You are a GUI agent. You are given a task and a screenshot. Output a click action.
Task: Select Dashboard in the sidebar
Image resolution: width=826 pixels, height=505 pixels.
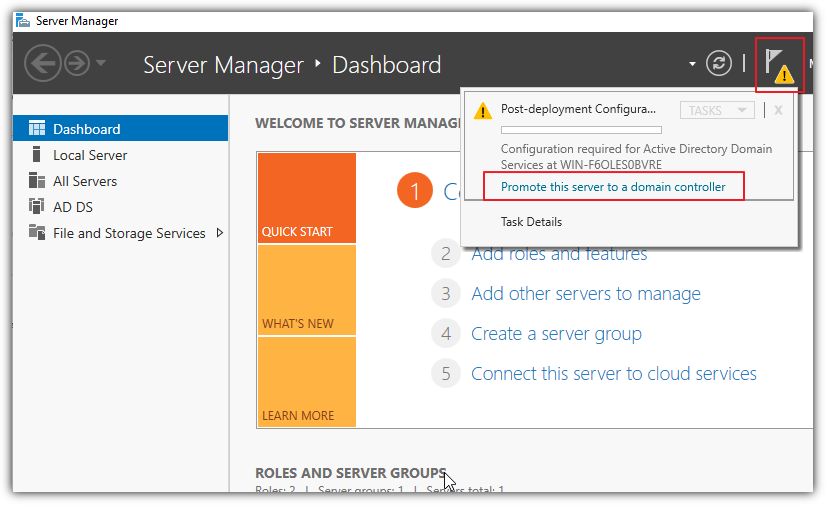[121, 128]
